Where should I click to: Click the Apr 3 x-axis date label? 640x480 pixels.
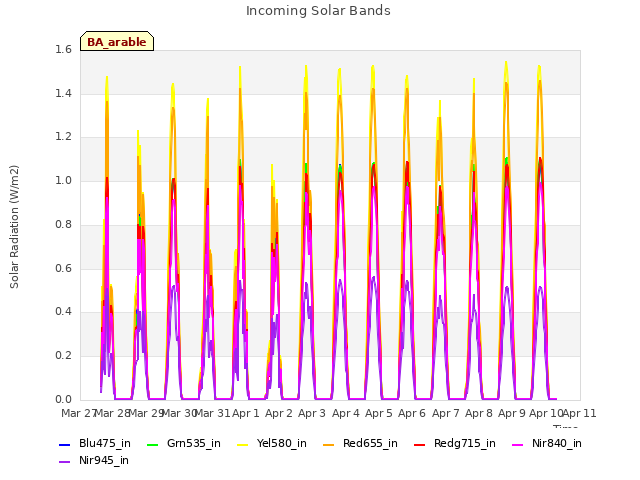point(312,413)
